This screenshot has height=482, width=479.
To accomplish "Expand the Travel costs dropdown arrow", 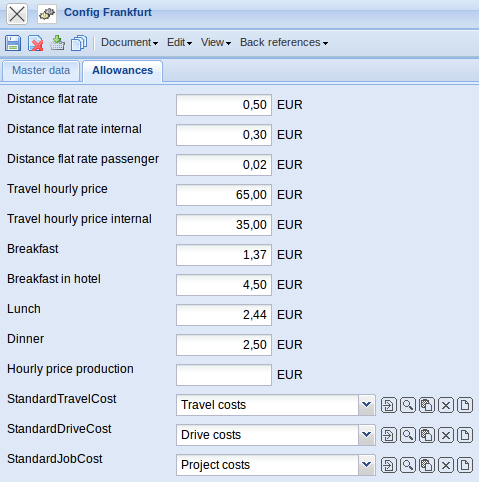I will 367,405.
